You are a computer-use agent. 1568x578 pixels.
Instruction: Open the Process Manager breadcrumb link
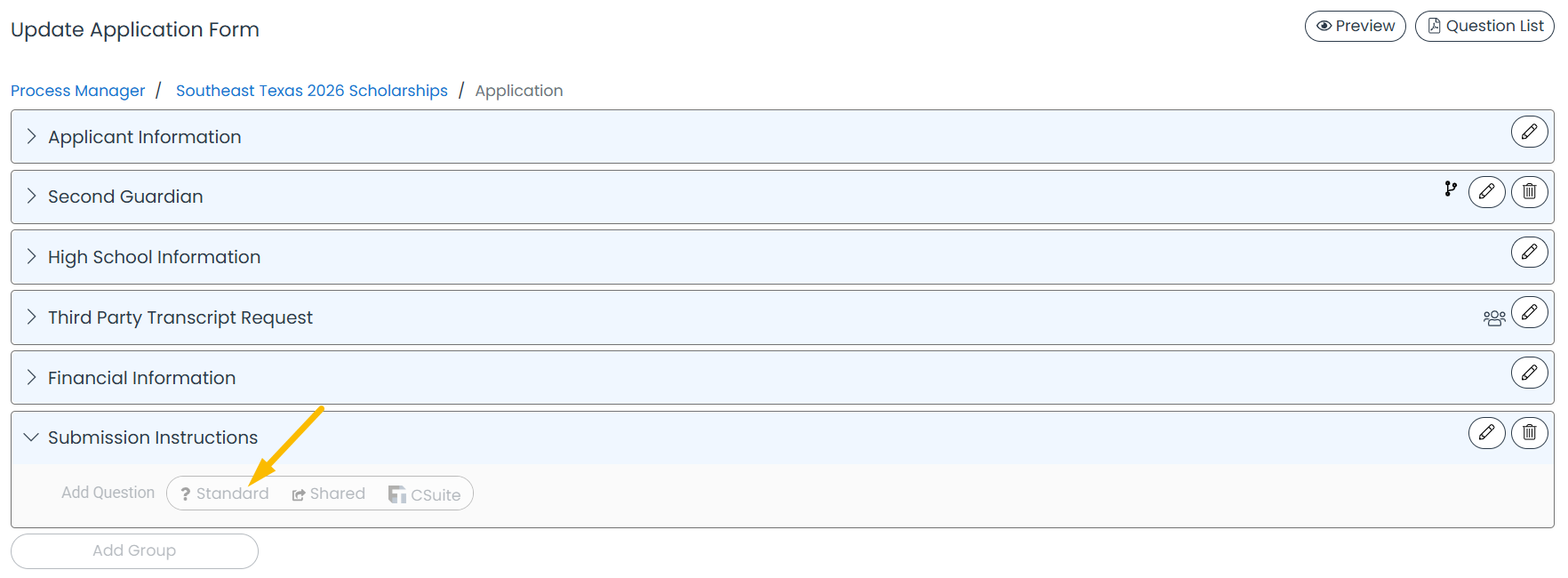pos(77,91)
